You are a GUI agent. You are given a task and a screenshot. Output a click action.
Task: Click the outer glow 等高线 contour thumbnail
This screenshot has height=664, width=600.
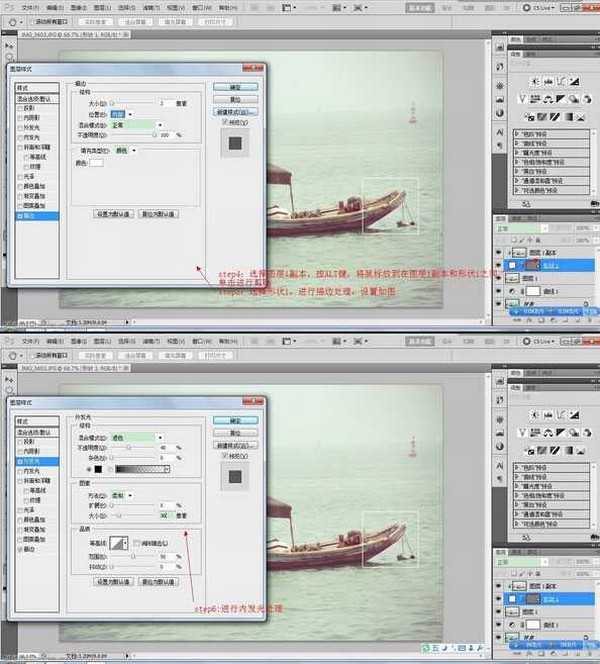pyautogui.click(x=117, y=543)
